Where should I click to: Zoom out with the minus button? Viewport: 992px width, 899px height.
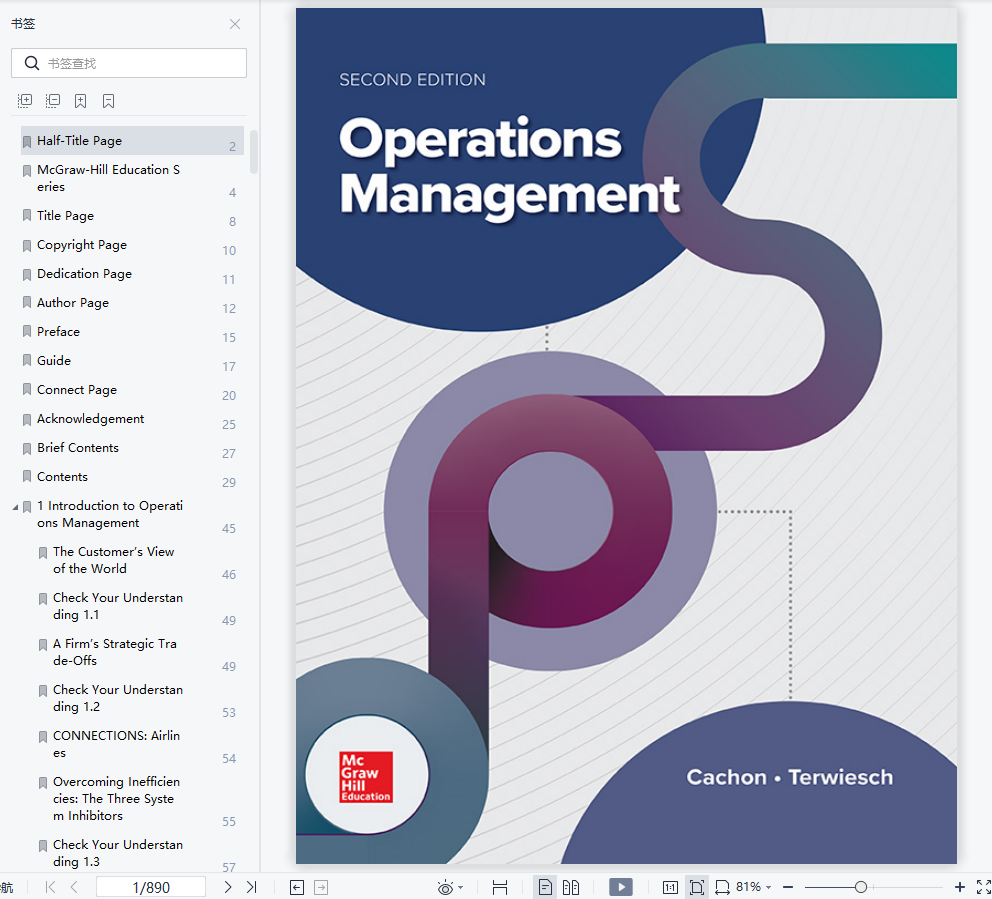(x=788, y=887)
